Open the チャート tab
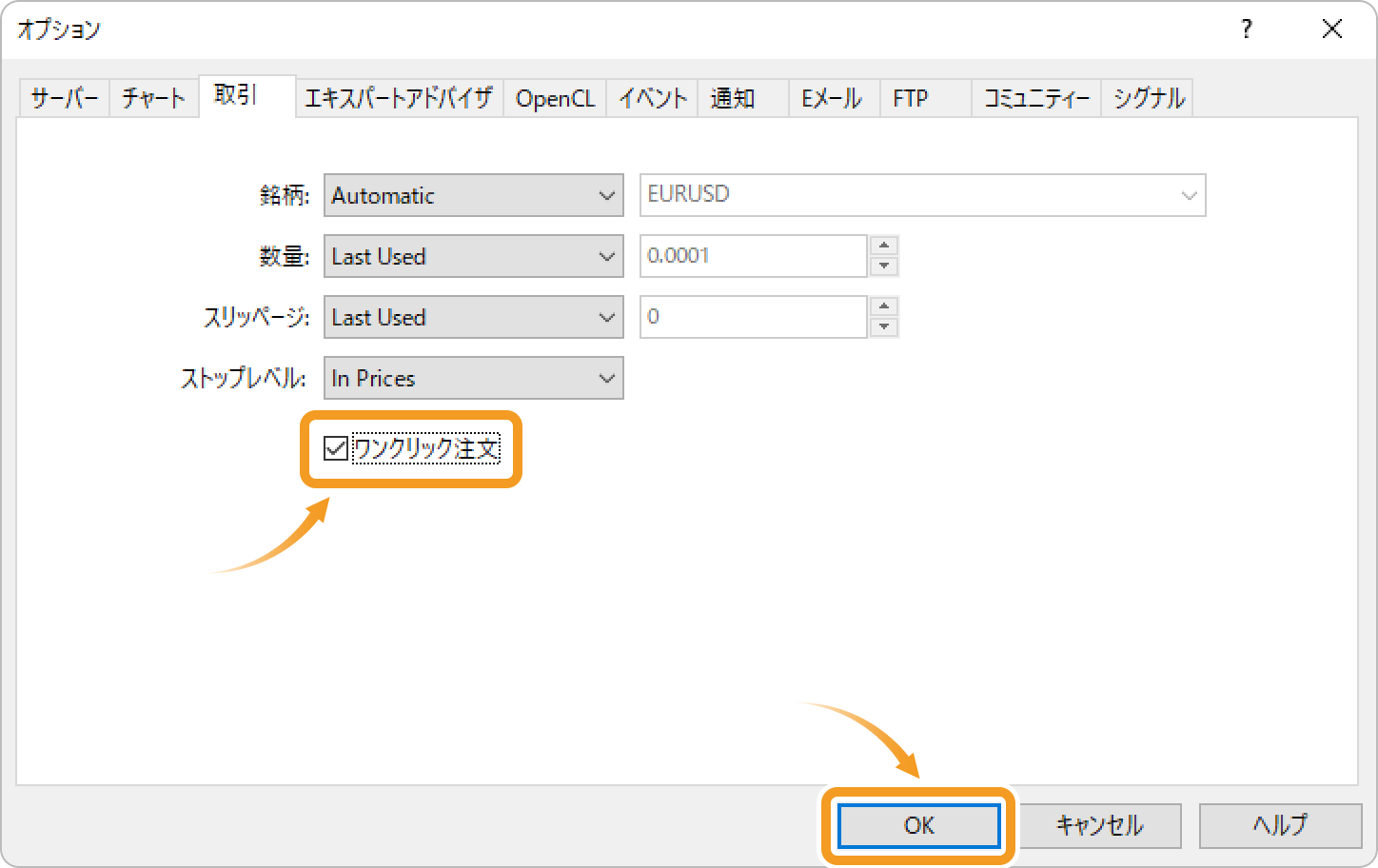Viewport: 1378px width, 868px height. click(154, 98)
